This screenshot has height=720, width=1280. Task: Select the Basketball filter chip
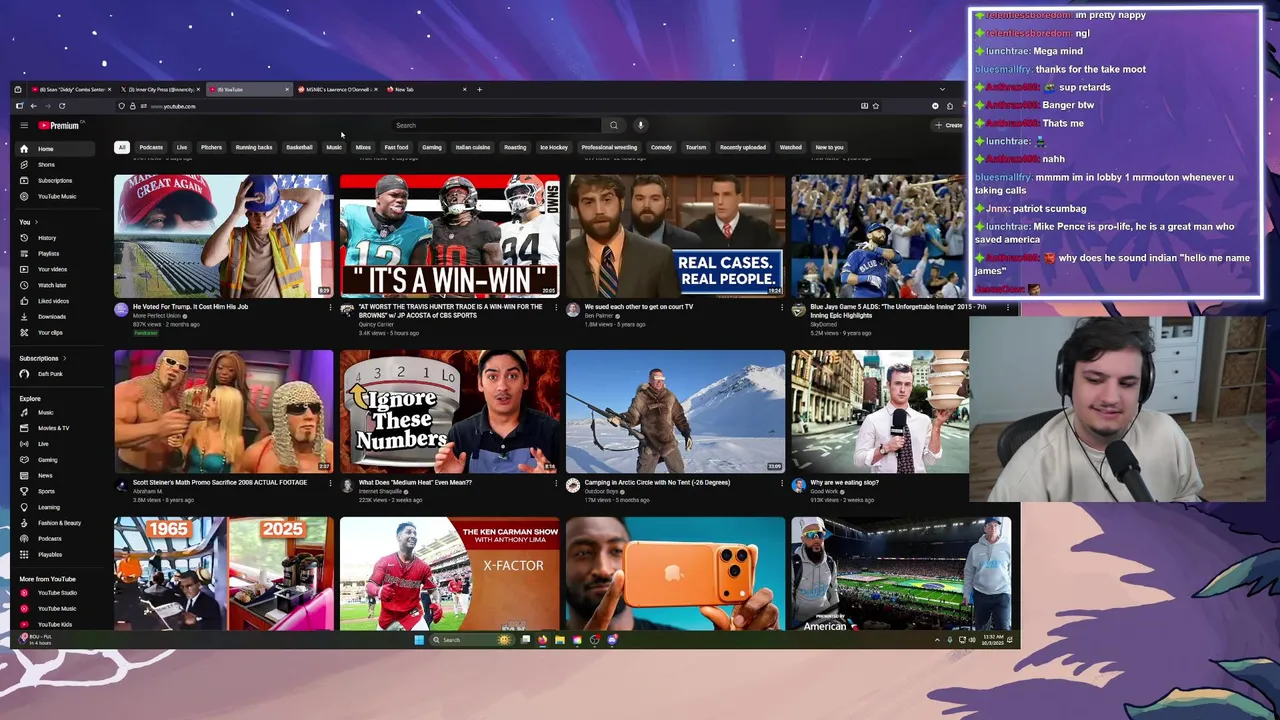tap(299, 147)
